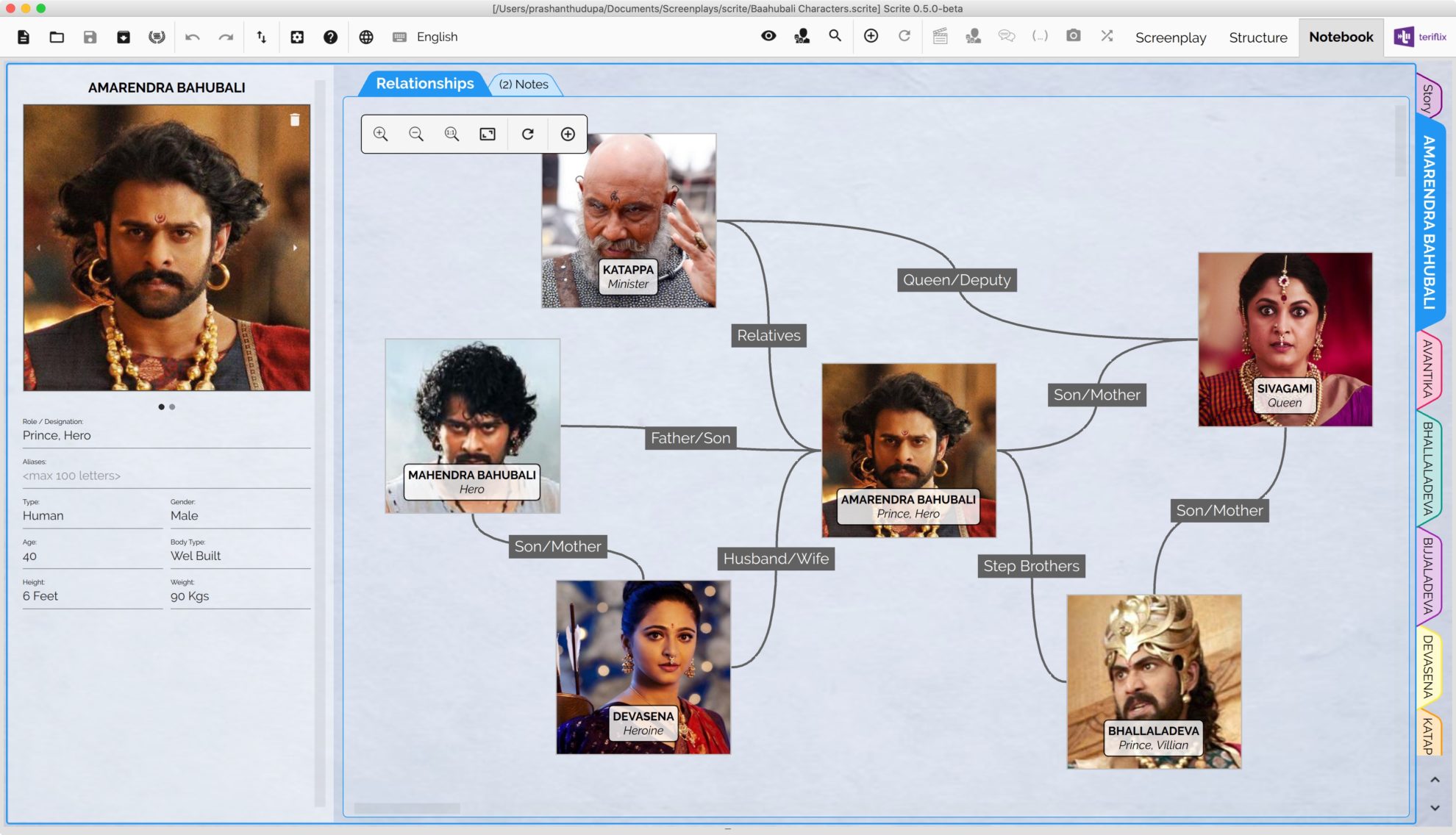
Task: Undo the last change
Action: point(193,36)
